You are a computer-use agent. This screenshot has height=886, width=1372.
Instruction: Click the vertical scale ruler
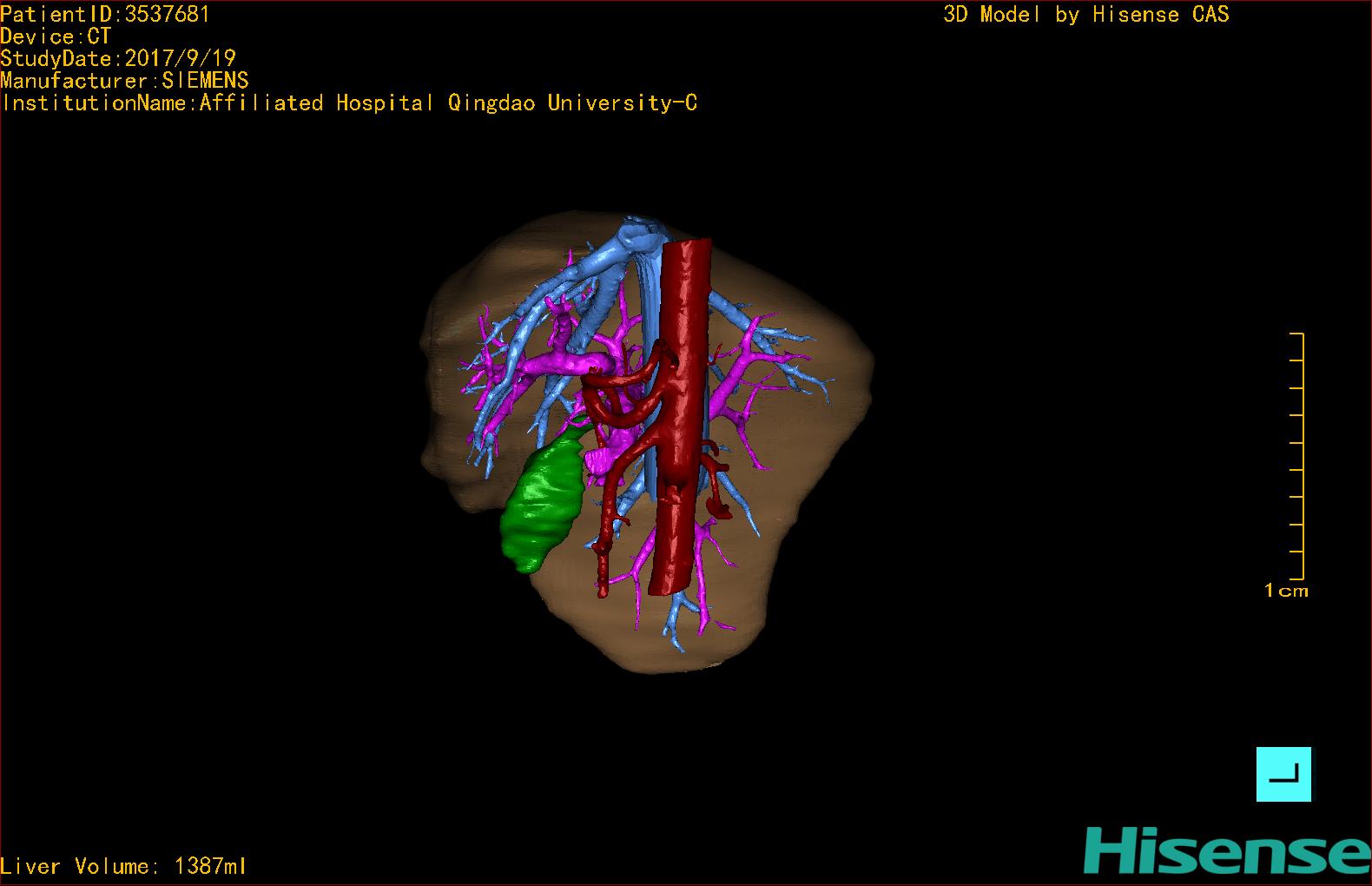(x=1297, y=455)
